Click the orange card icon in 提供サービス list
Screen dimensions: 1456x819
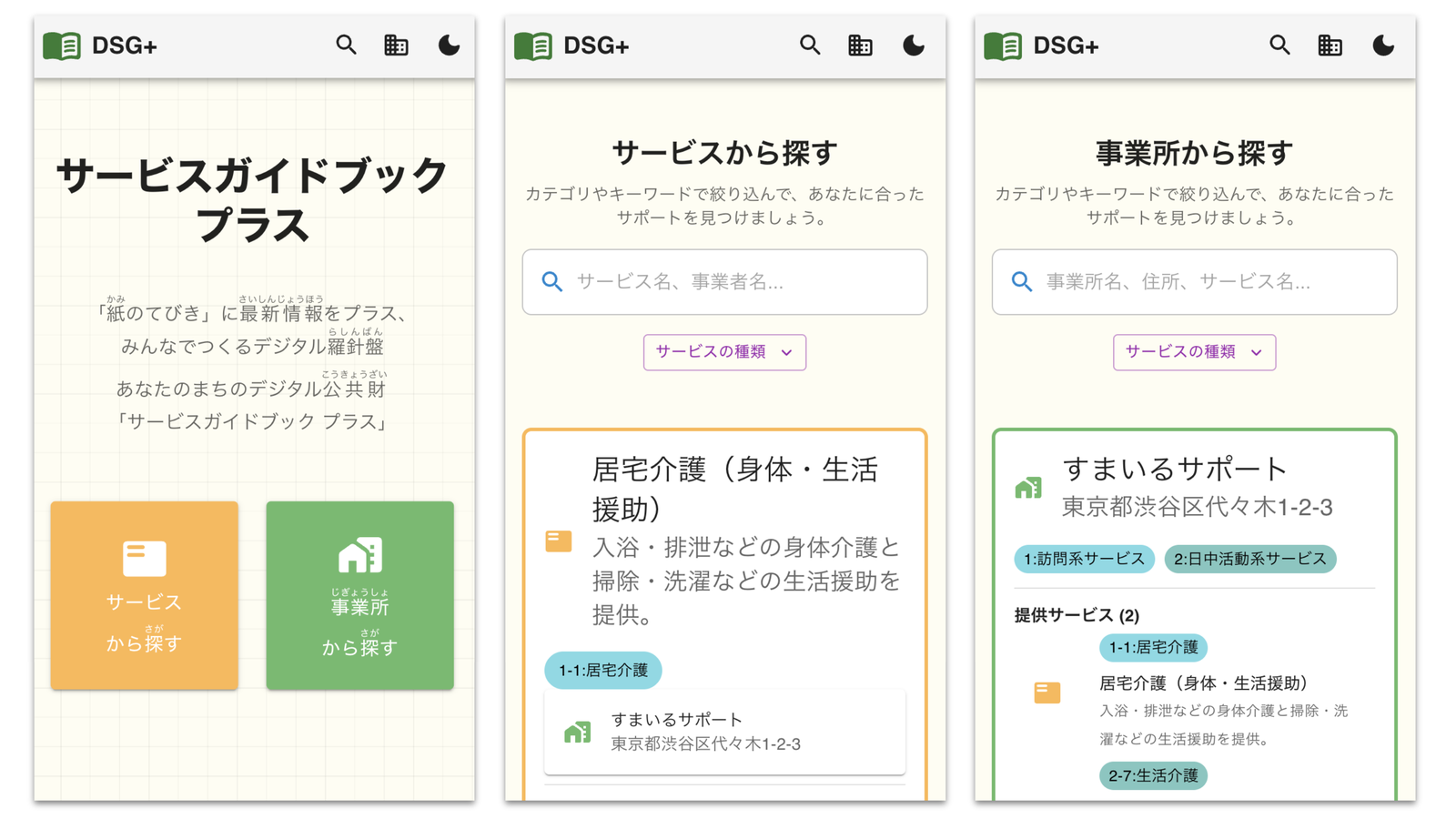click(x=1047, y=693)
